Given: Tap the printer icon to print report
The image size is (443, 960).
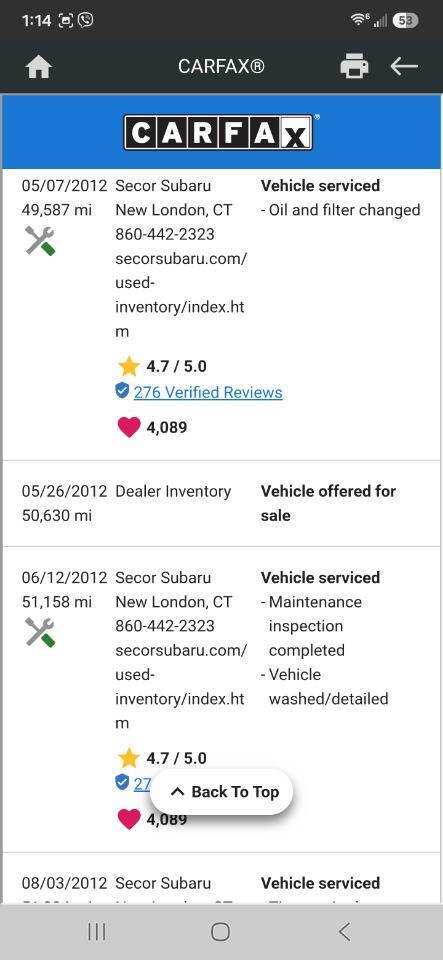Looking at the screenshot, I should click(x=354, y=66).
